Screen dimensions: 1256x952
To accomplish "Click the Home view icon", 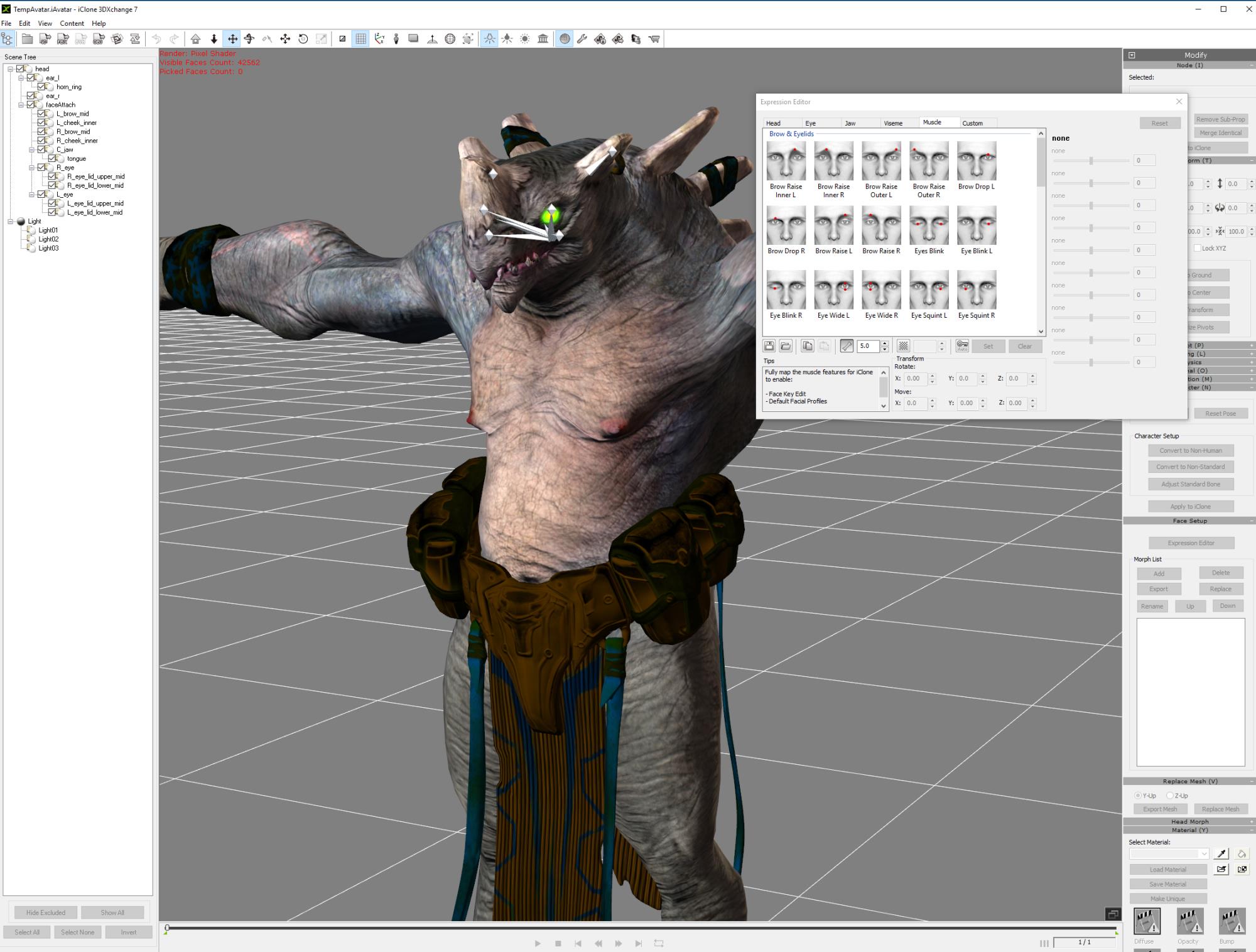I will 196,39.
